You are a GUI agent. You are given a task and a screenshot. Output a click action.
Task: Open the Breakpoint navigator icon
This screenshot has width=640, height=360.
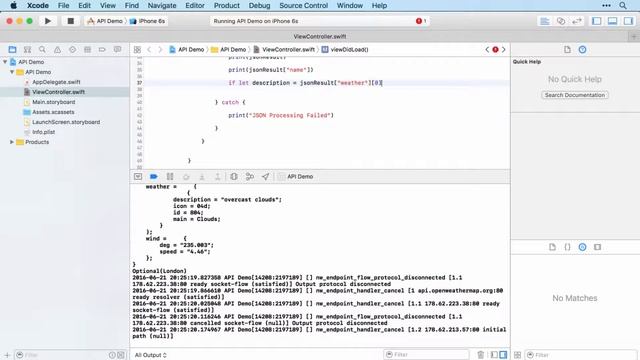point(102,49)
